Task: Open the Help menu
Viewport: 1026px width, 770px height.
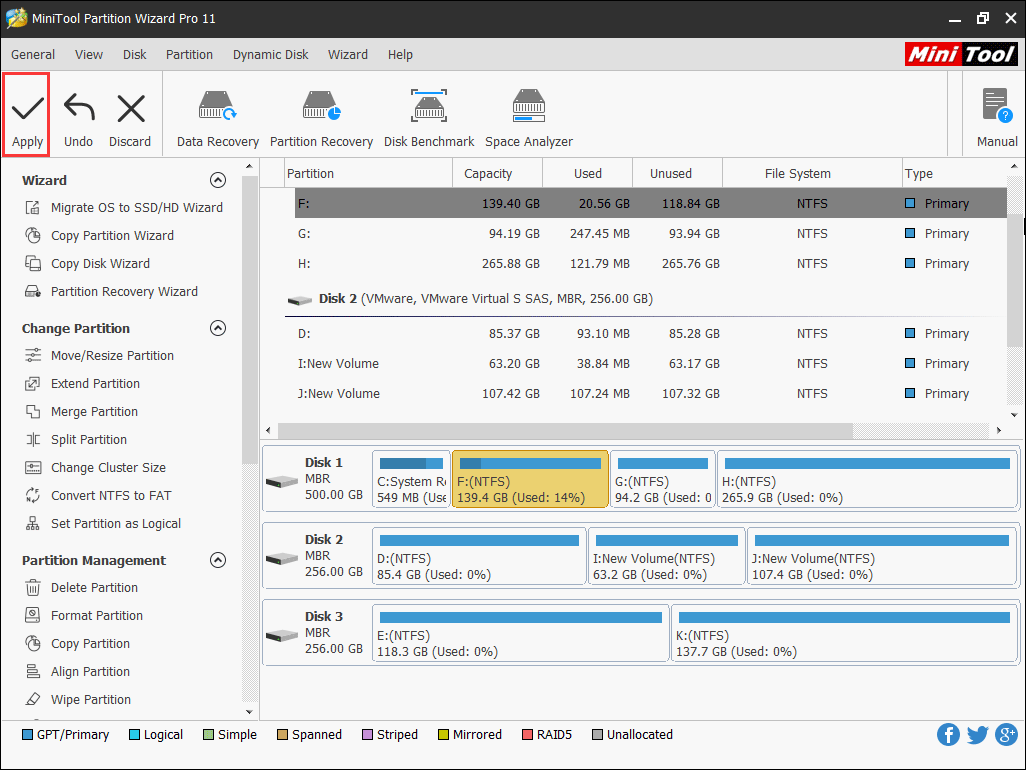Action: click(400, 55)
